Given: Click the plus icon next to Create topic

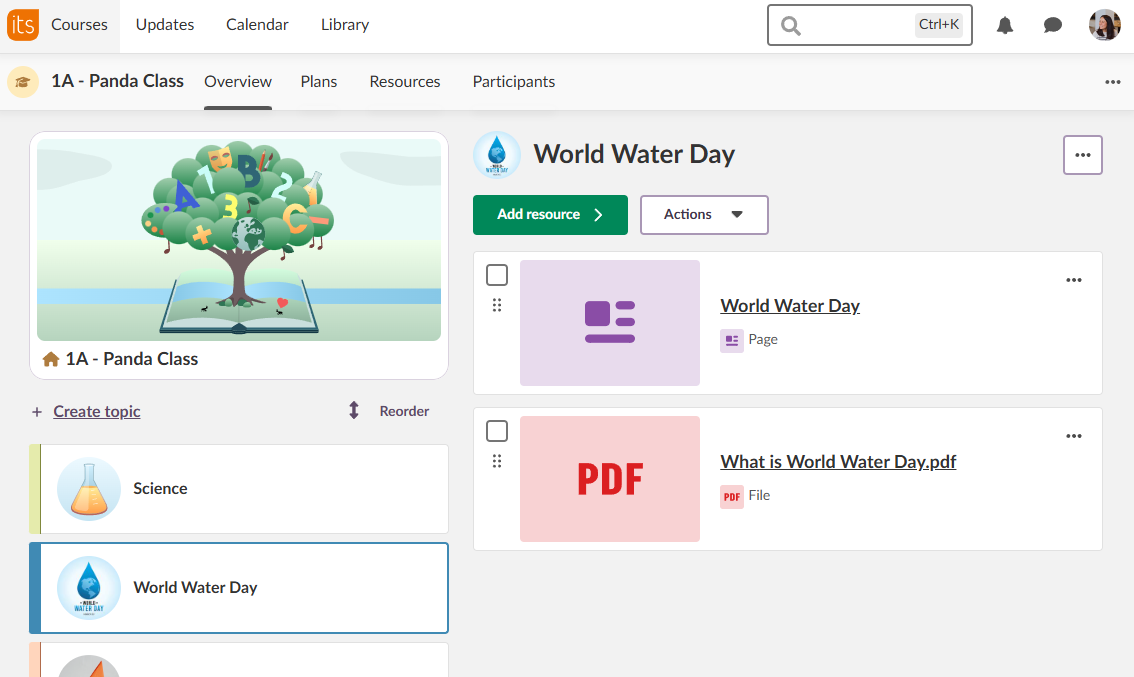Looking at the screenshot, I should tap(37, 412).
